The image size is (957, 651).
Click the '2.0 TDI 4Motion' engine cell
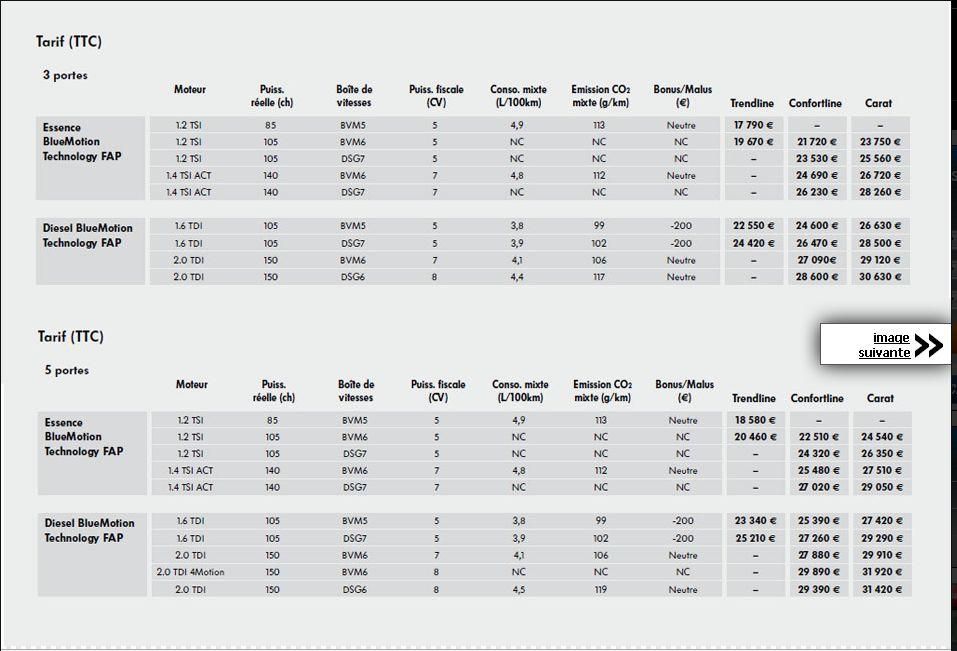coord(190,572)
